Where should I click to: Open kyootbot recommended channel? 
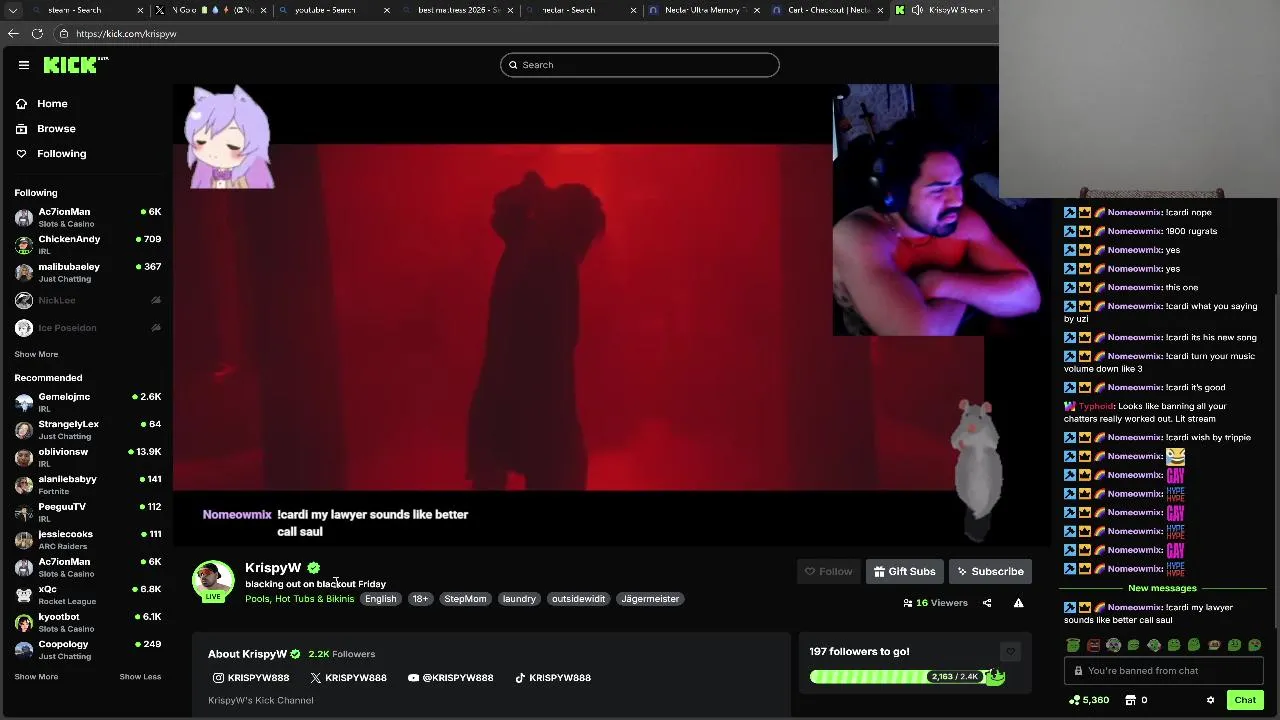coord(88,622)
